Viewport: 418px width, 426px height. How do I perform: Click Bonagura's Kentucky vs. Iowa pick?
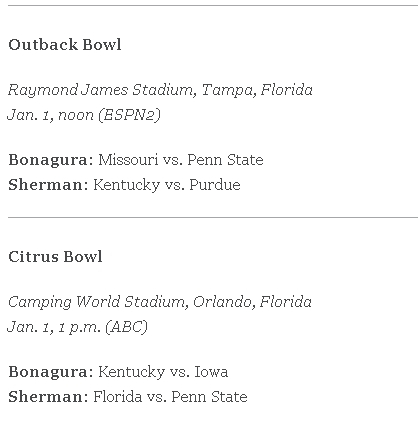(x=163, y=372)
